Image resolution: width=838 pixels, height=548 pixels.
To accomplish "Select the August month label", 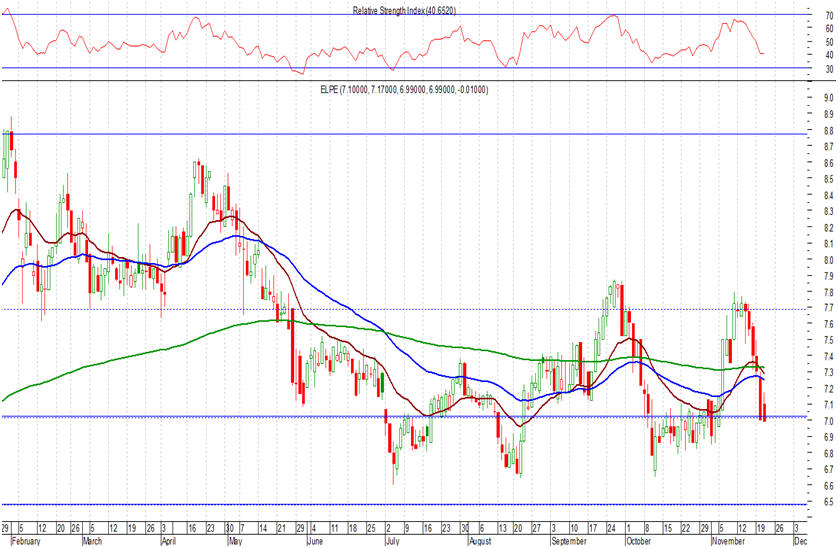I will tap(479, 541).
